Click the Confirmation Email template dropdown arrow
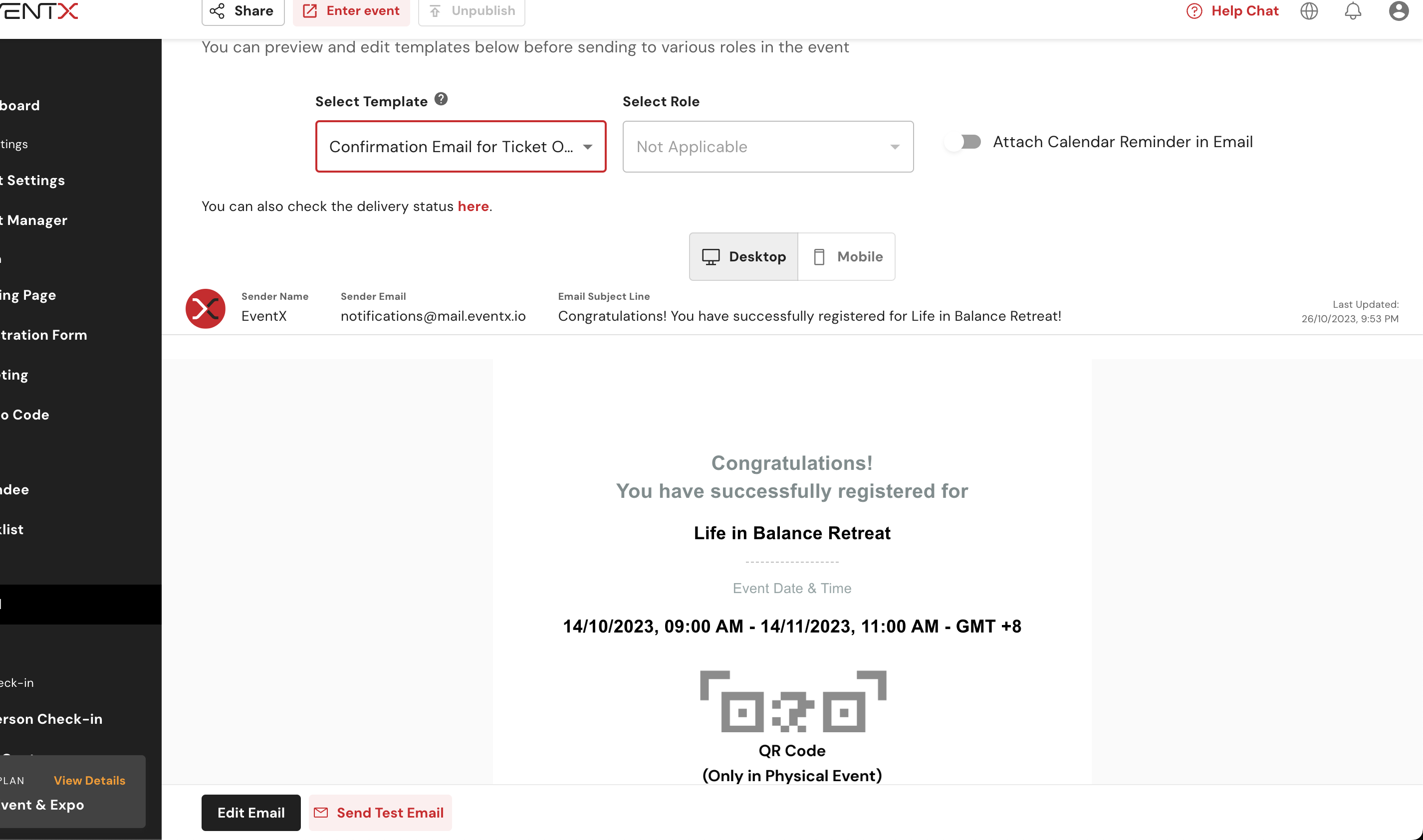1423x840 pixels. (588, 147)
